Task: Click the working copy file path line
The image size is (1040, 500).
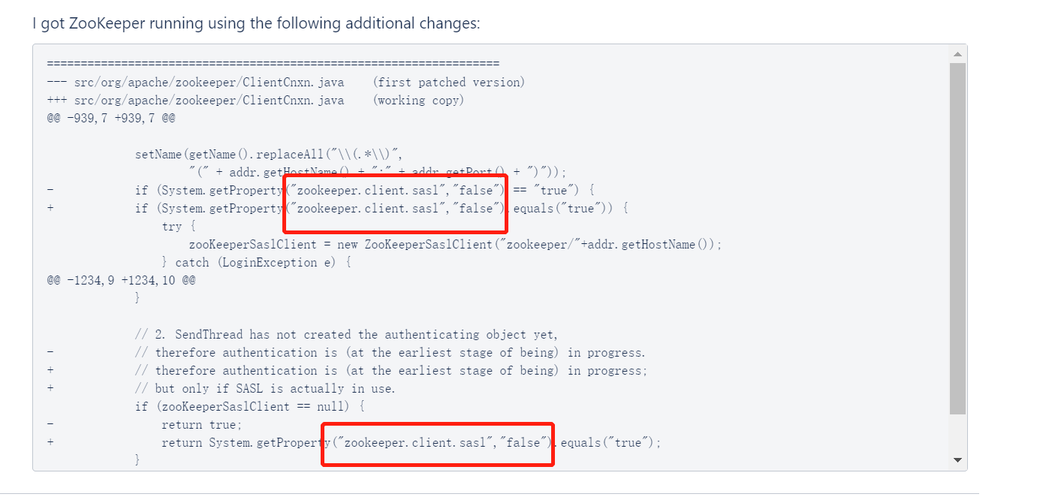Action: [x=256, y=101]
